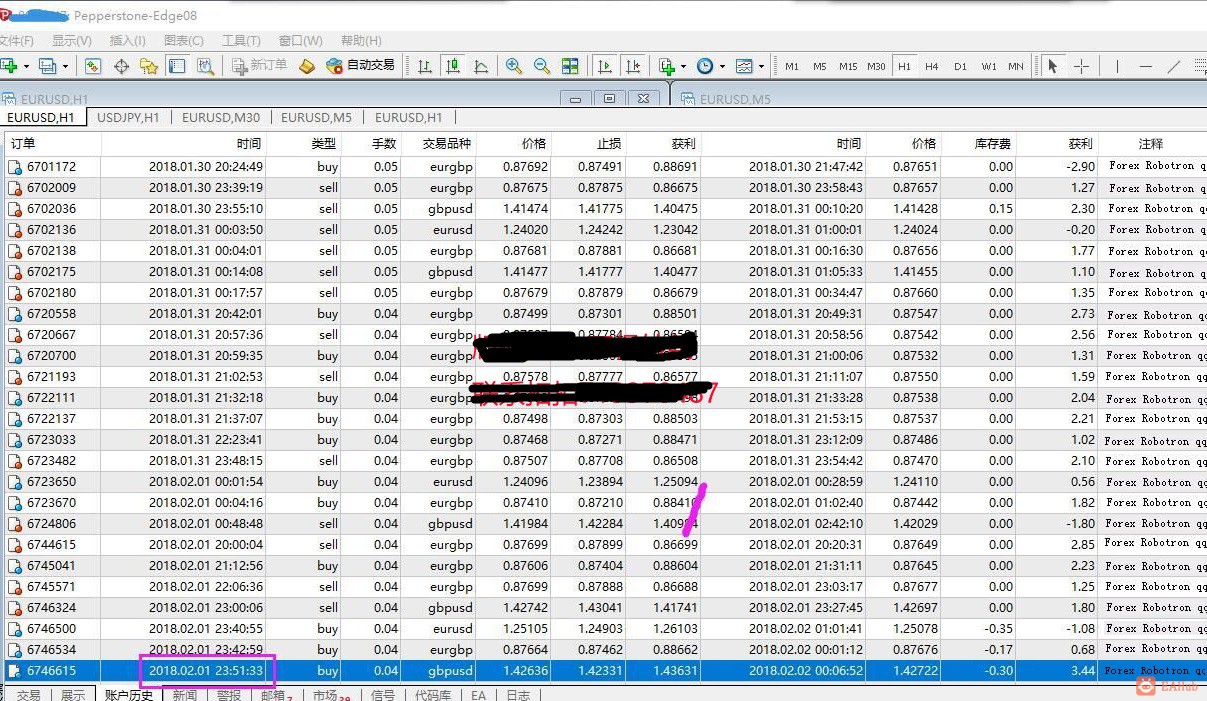
Task: Open the 帮助(H) menu
Action: coord(361,41)
